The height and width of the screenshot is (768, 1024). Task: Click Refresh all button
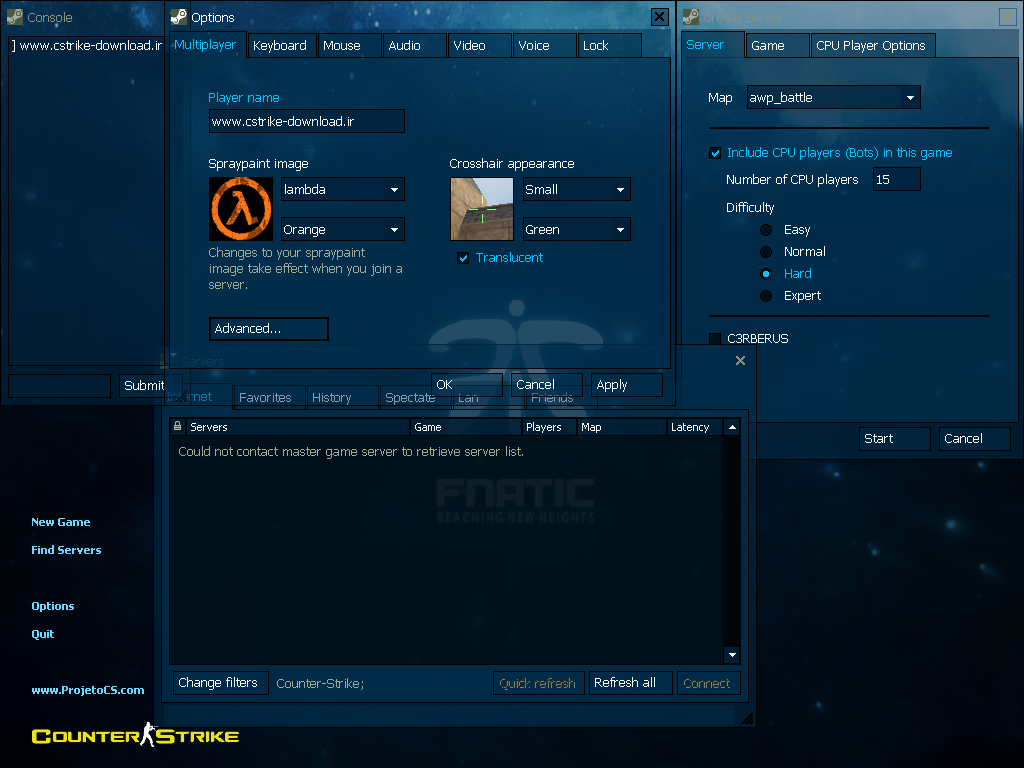click(x=630, y=683)
